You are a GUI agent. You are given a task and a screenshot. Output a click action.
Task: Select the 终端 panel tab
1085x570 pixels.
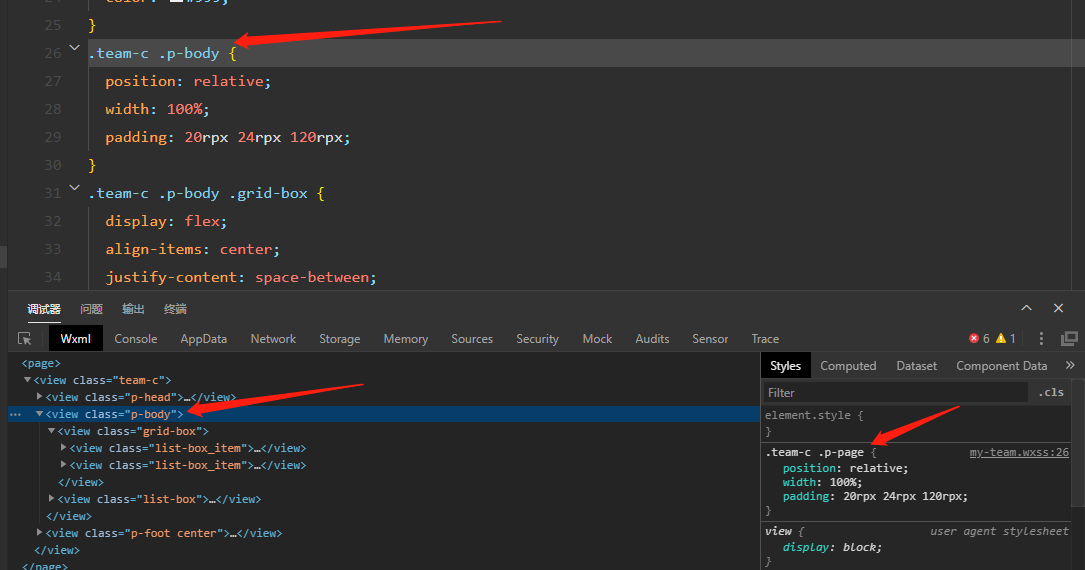(x=175, y=309)
